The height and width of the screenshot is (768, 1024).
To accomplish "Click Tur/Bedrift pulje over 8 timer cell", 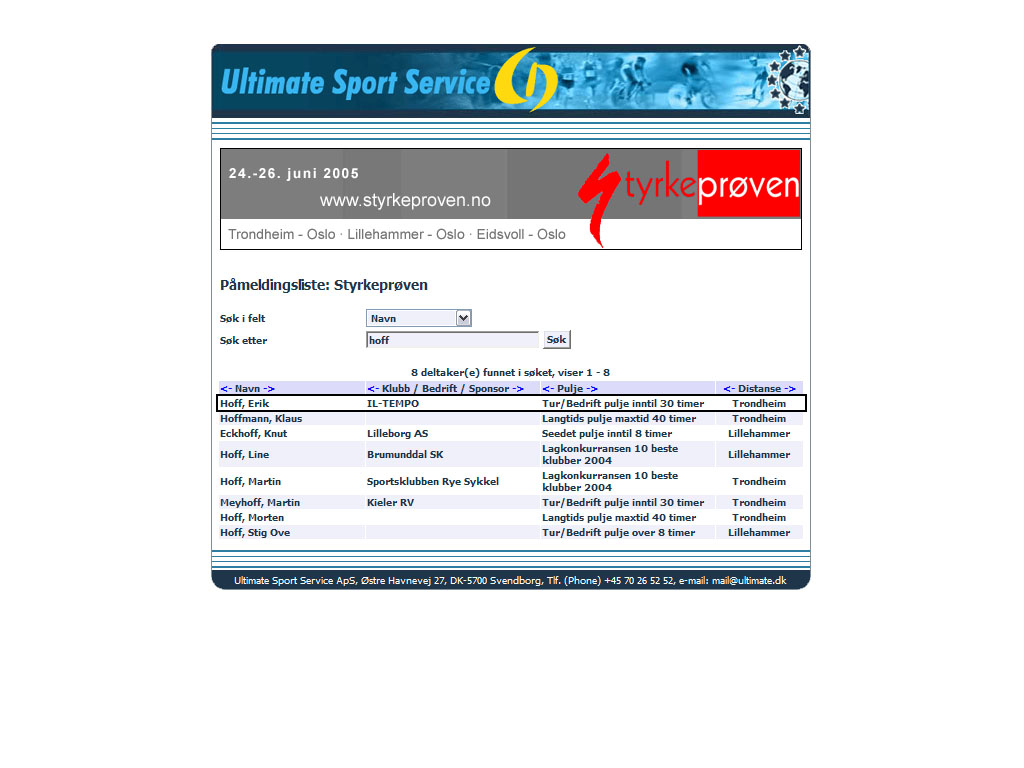I will tap(618, 532).
